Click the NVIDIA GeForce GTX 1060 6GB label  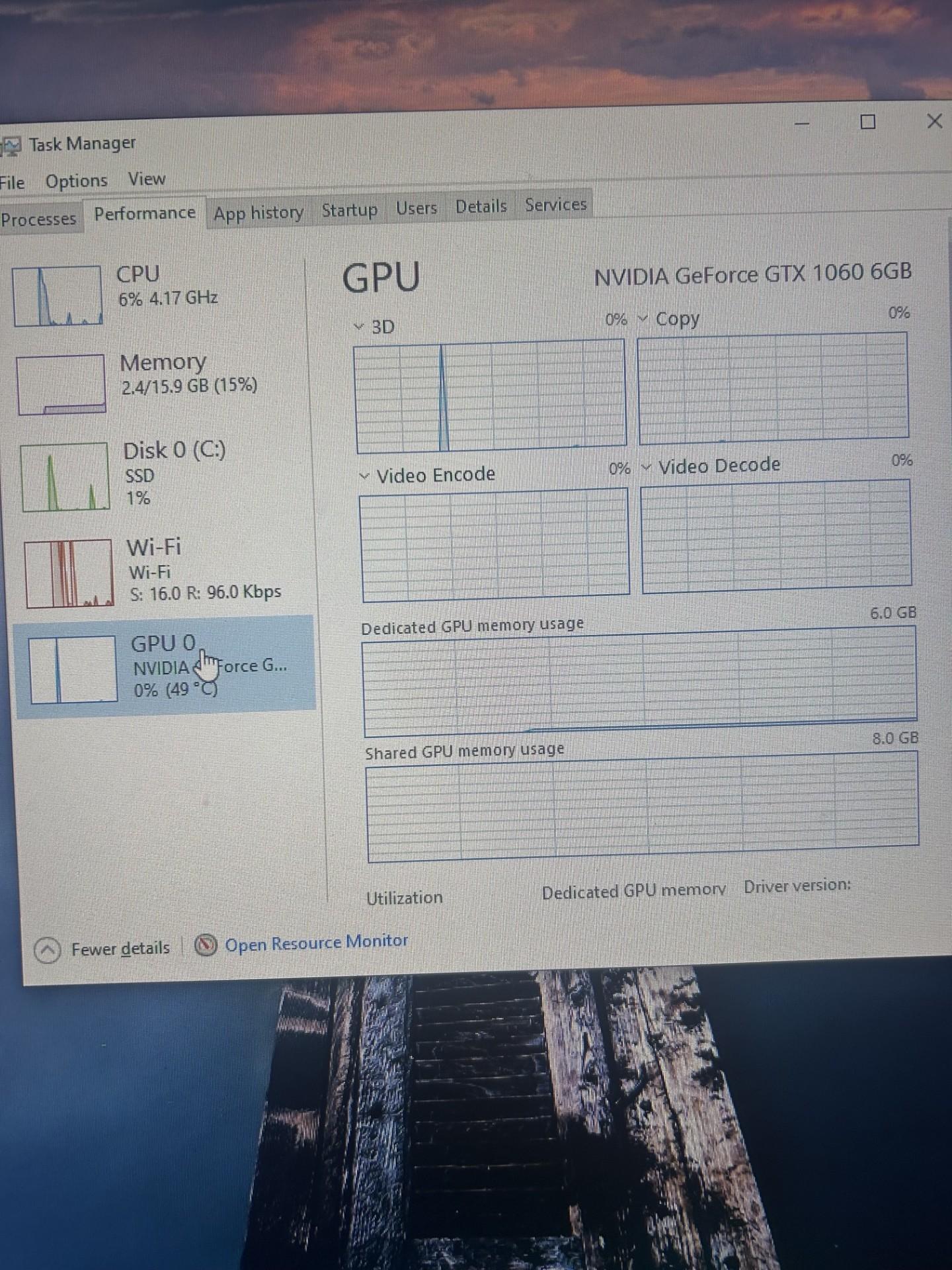pyautogui.click(x=753, y=274)
